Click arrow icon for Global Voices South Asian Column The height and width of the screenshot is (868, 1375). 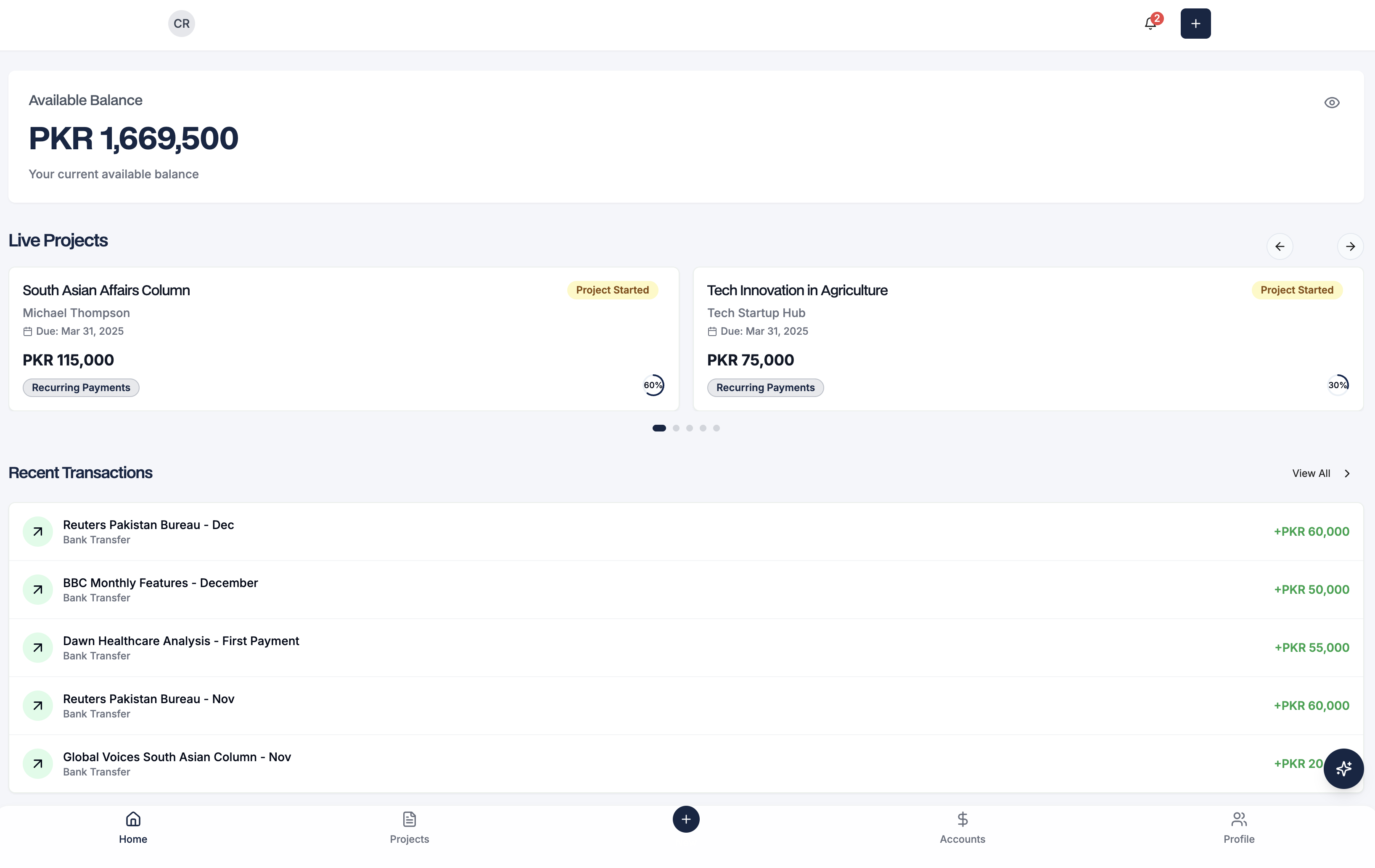click(x=38, y=764)
